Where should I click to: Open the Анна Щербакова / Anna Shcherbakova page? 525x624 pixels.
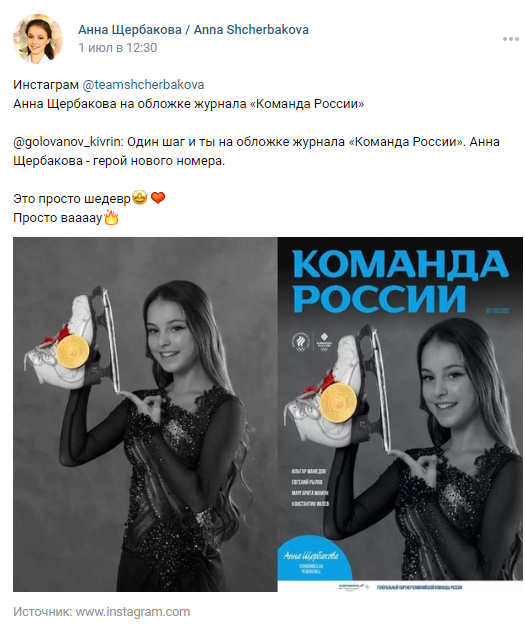click(x=193, y=29)
